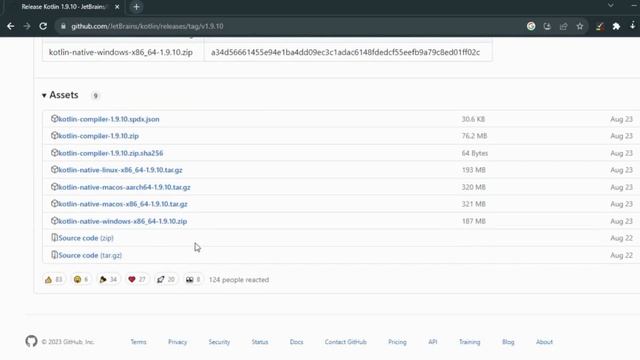Click the browser forward arrow
640x360 pixels.
click(x=27, y=26)
